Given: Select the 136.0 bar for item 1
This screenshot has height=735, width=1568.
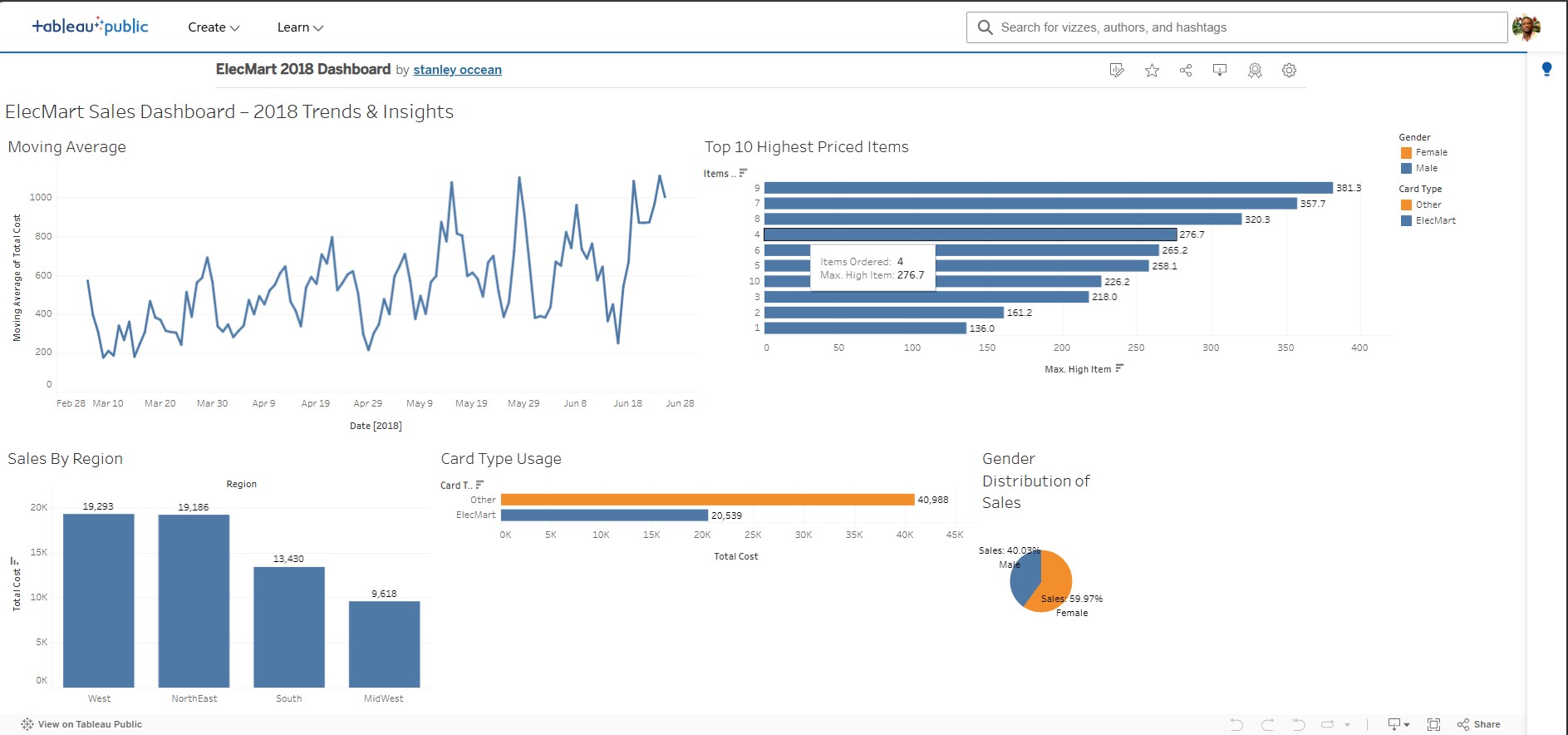Looking at the screenshot, I should pos(865,328).
